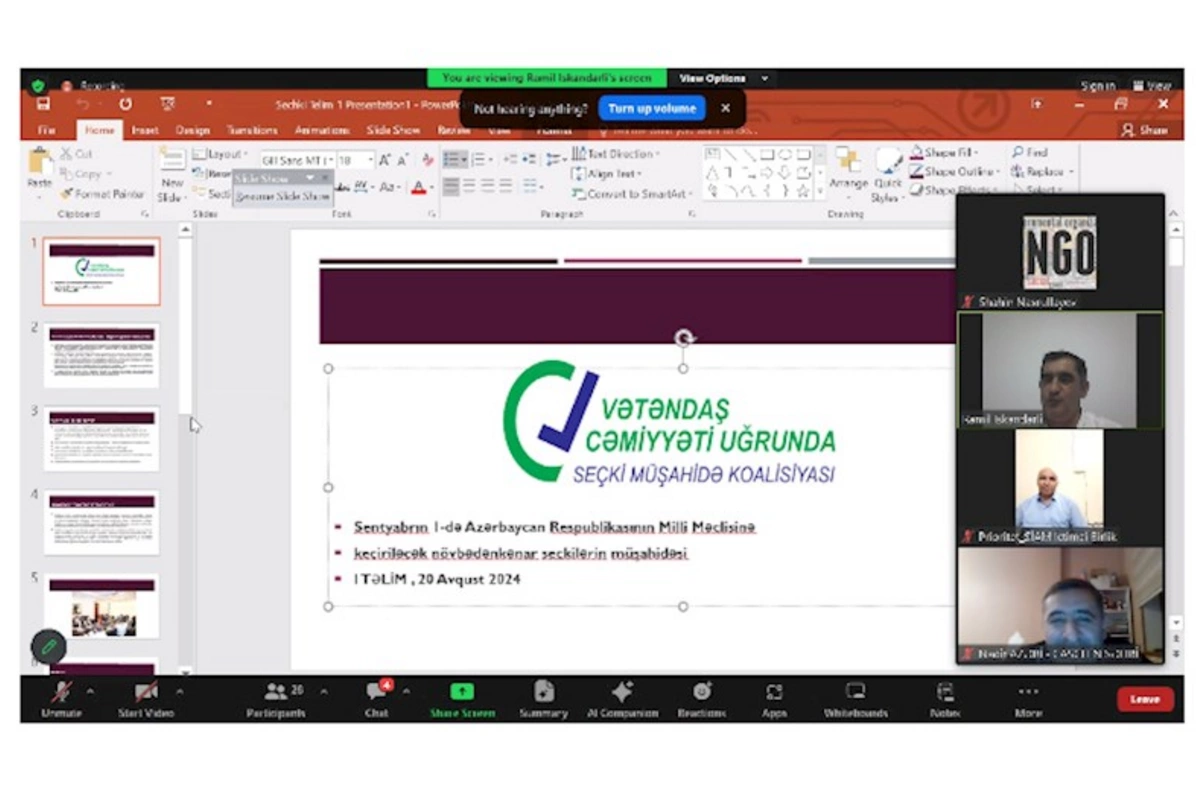1200x800 pixels.
Task: Open the Reactions menu
Action: point(701,698)
